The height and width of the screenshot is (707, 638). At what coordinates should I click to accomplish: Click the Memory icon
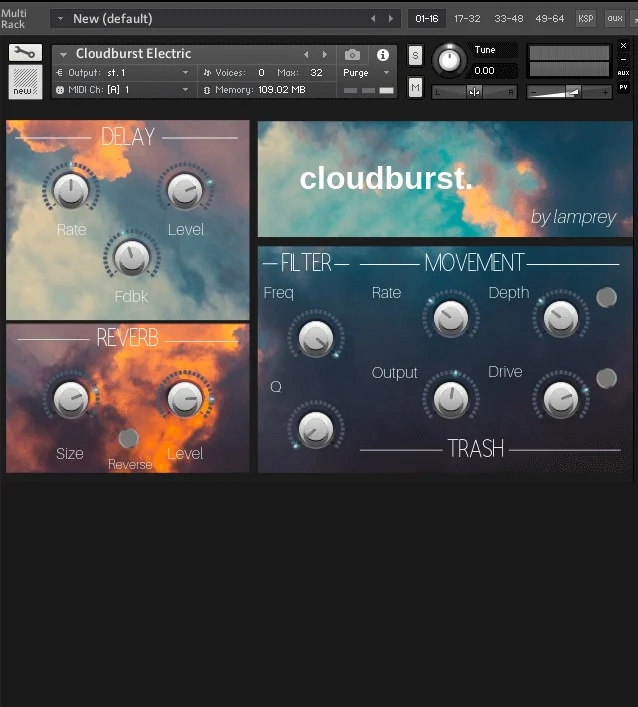click(207, 90)
